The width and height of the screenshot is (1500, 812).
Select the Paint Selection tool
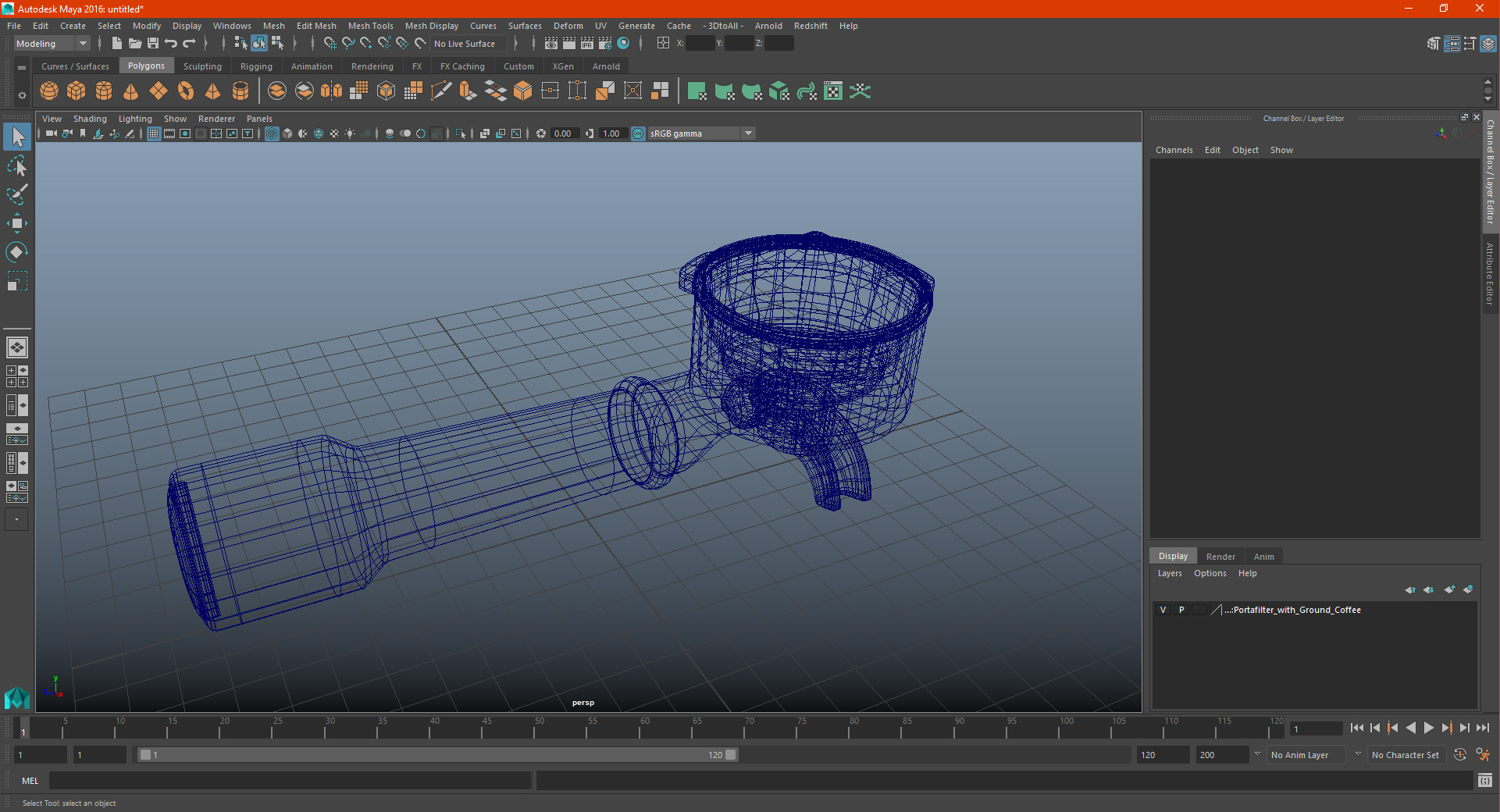17,194
